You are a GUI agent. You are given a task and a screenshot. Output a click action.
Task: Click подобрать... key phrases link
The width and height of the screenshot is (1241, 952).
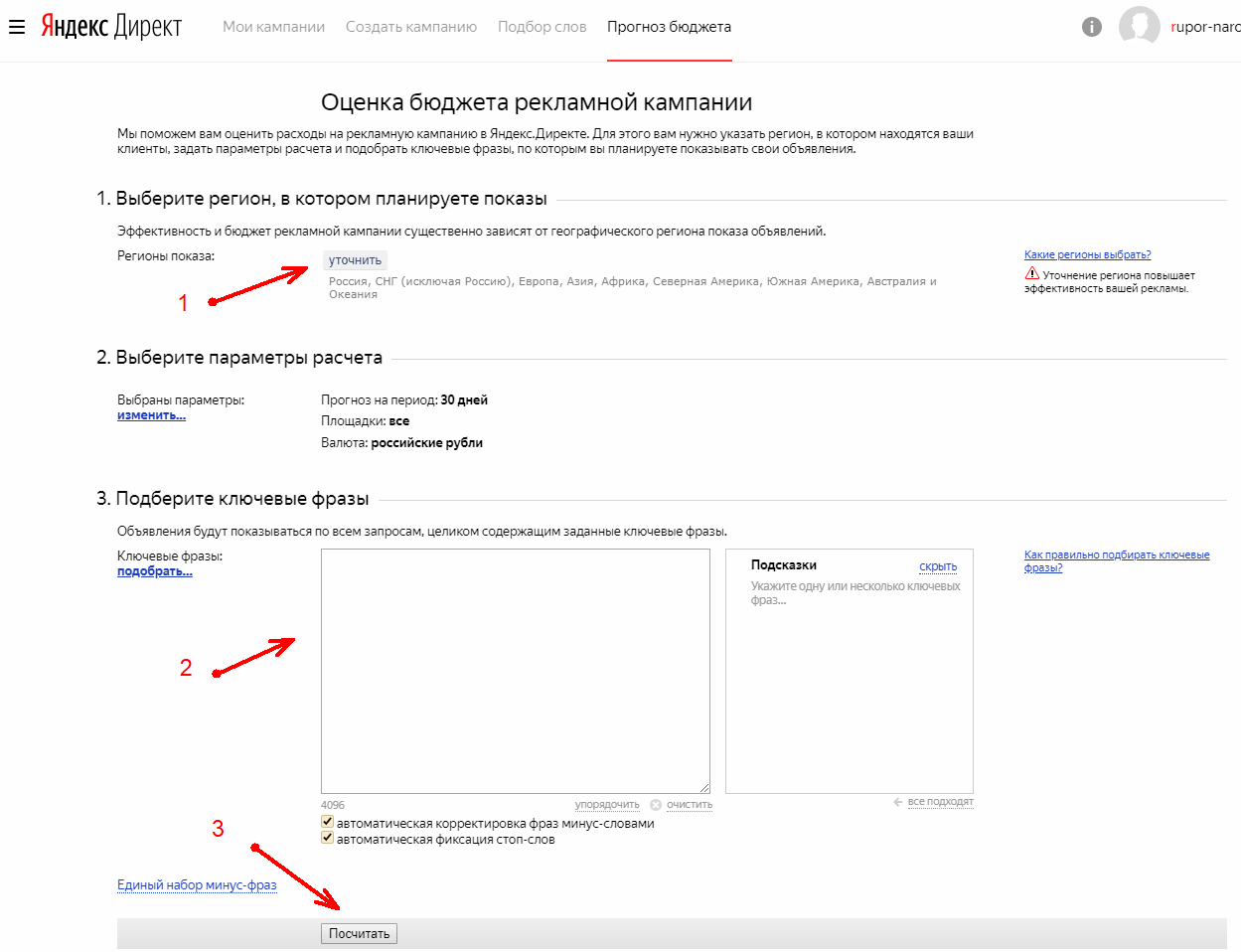[x=154, y=571]
